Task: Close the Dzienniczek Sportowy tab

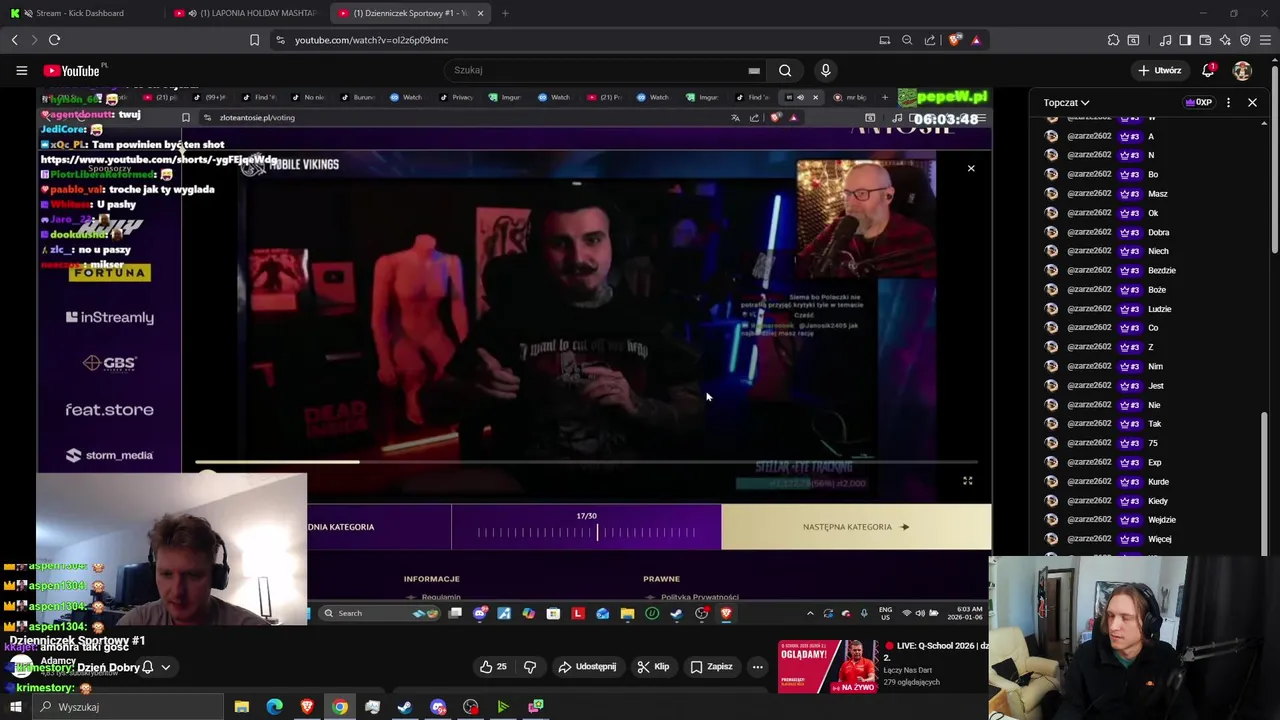Action: pos(480,13)
